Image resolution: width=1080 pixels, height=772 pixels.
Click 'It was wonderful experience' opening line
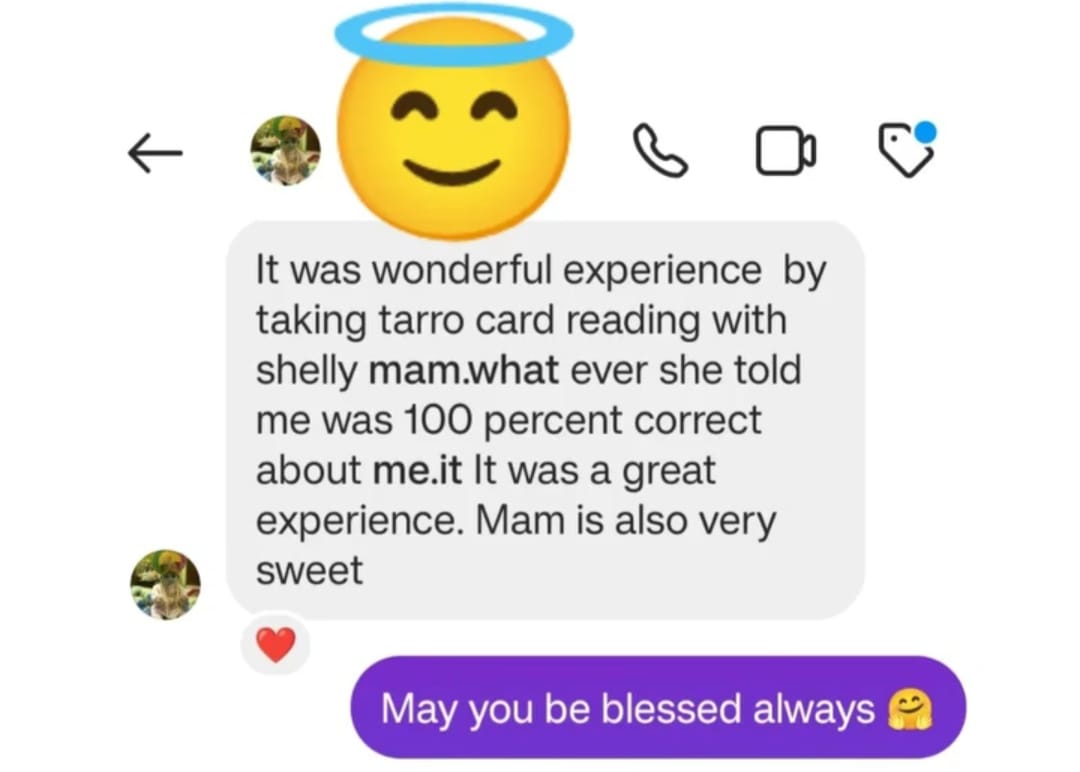(508, 269)
